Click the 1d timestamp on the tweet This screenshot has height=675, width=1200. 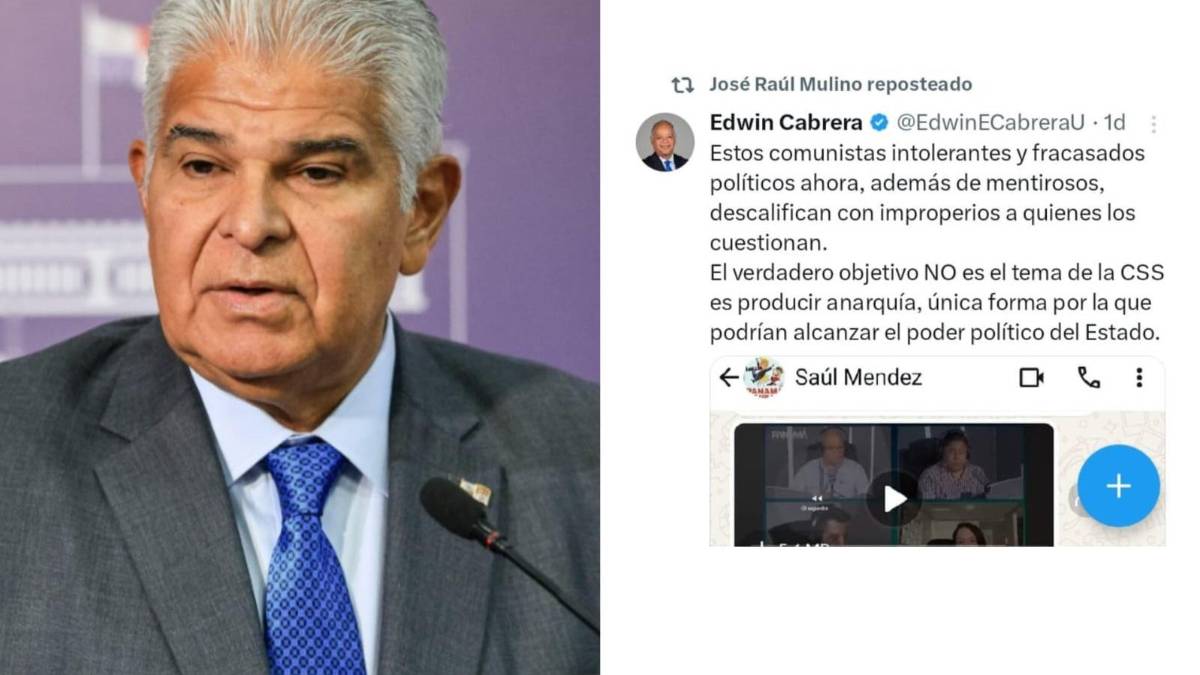[1113, 123]
